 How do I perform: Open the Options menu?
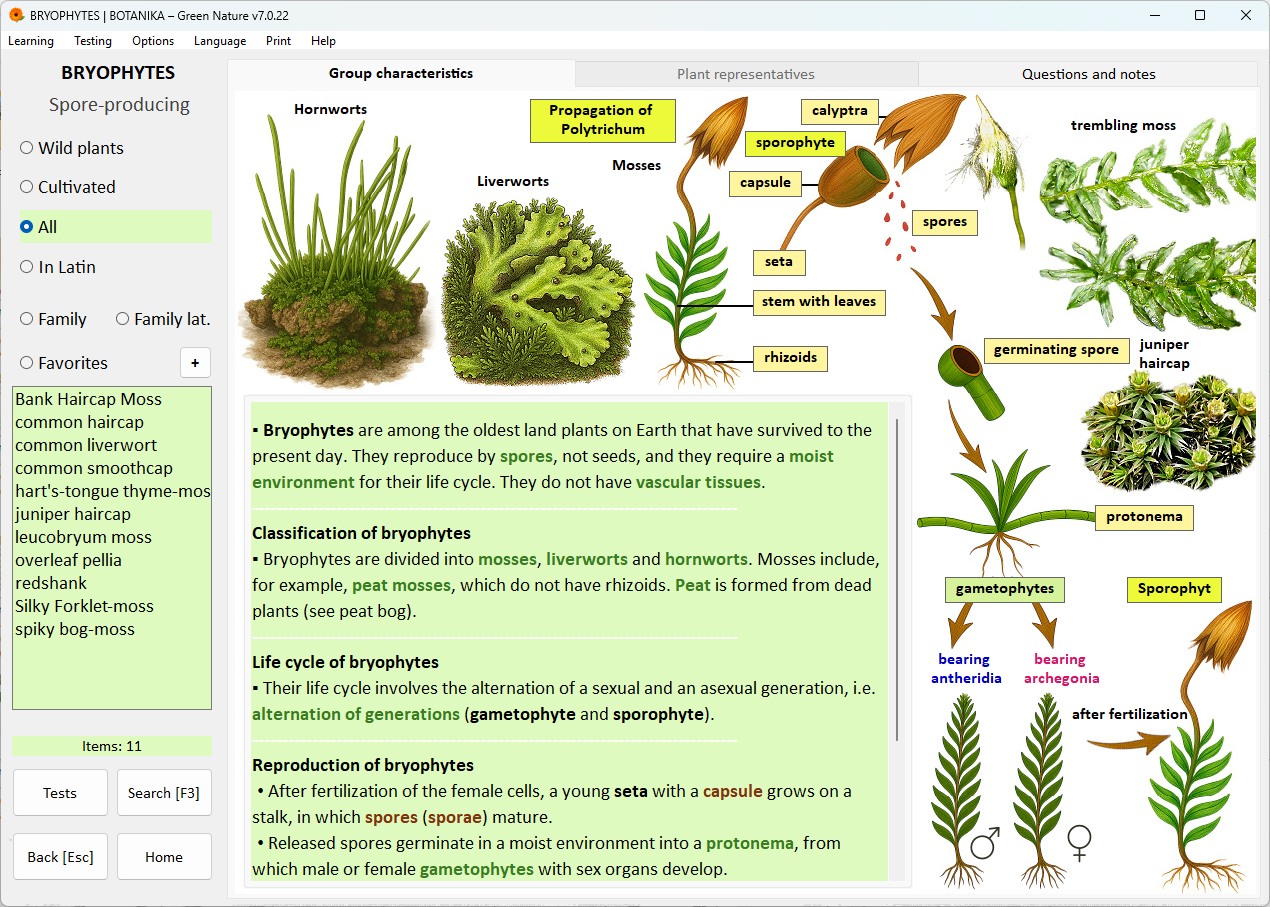[153, 41]
